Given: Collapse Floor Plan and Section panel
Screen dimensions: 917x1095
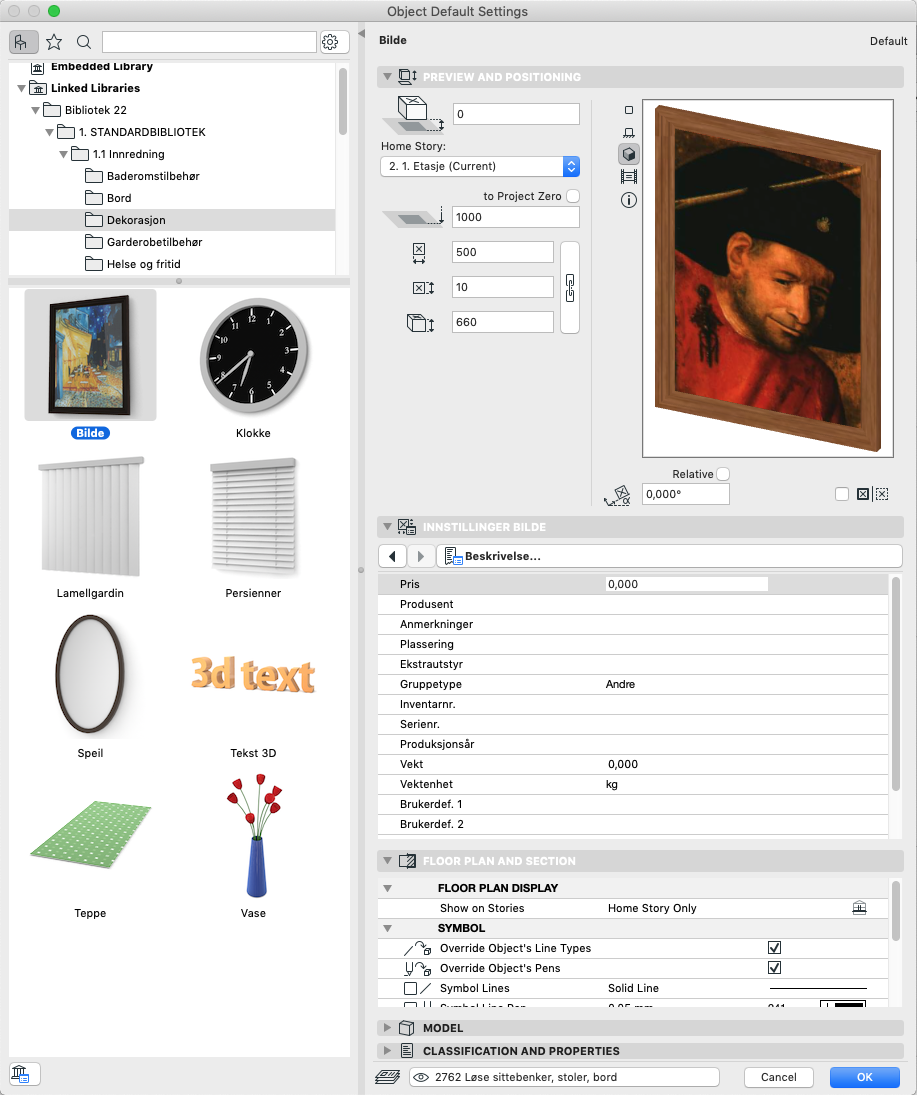Looking at the screenshot, I should tap(387, 861).
